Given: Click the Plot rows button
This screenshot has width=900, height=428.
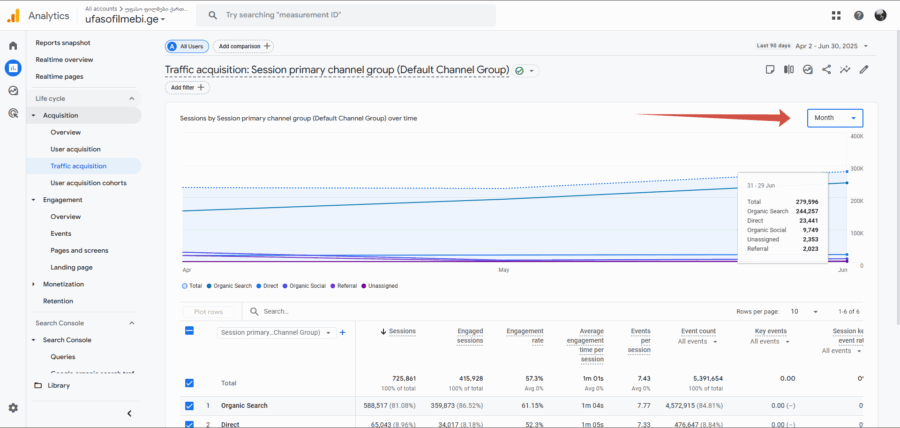Looking at the screenshot, I should [x=209, y=312].
